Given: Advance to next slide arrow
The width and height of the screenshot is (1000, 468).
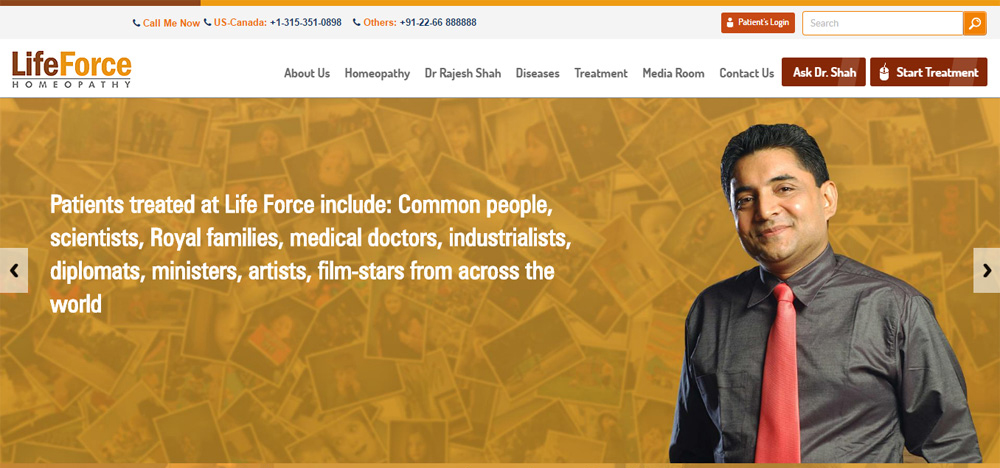Looking at the screenshot, I should point(987,270).
